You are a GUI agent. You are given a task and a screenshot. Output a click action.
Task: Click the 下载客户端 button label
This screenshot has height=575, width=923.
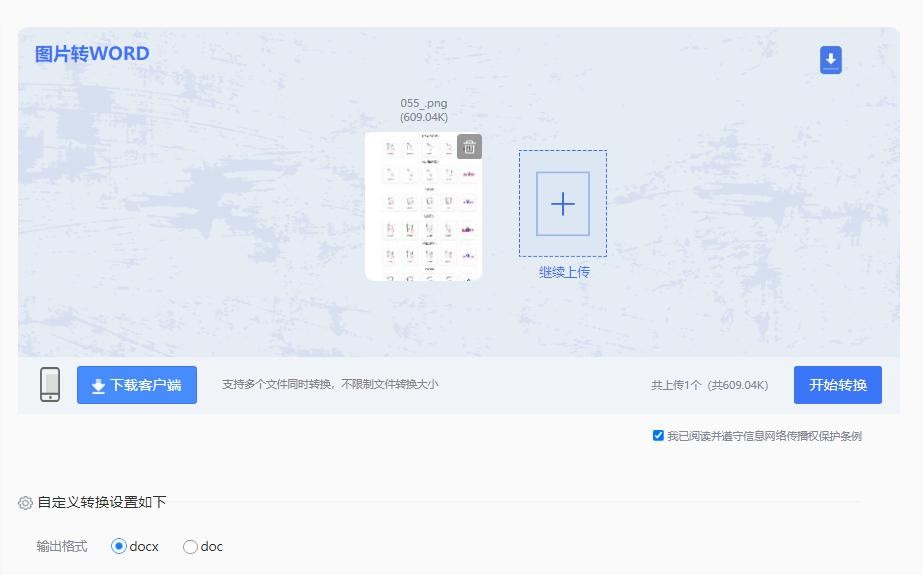pyautogui.click(x=146, y=385)
